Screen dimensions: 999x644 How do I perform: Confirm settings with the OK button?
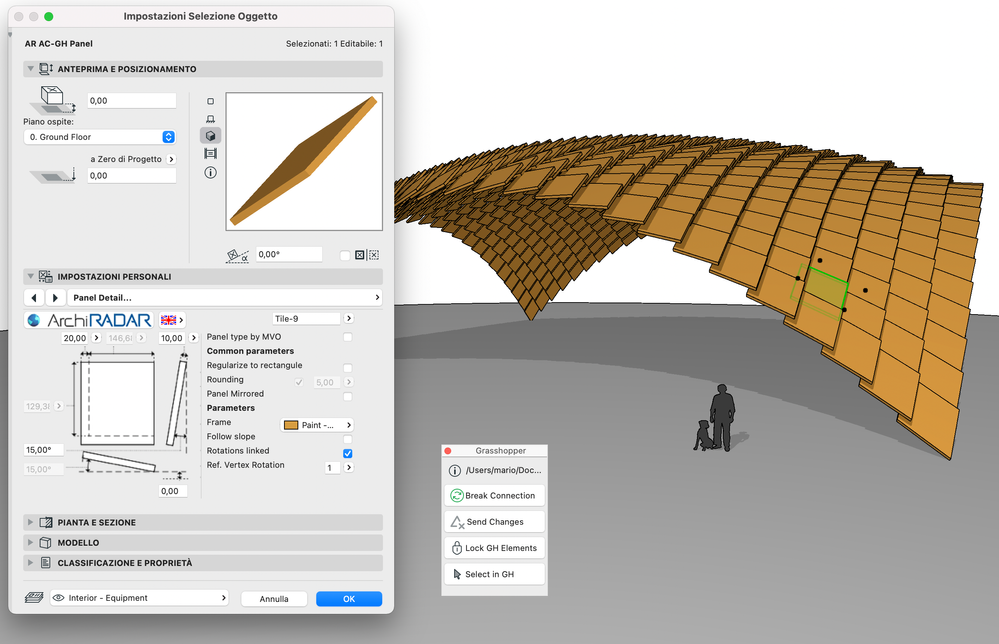[x=348, y=597]
